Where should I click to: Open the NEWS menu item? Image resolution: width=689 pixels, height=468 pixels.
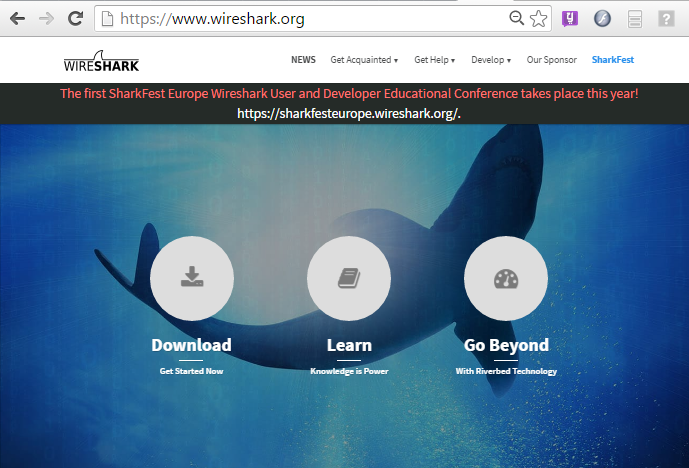click(x=303, y=60)
